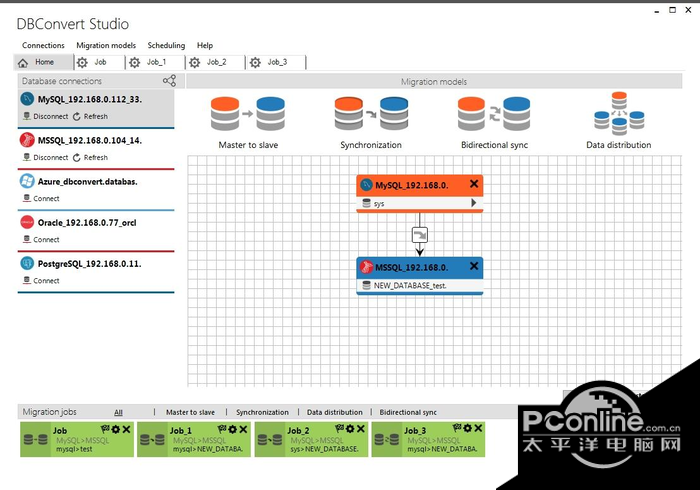
Task: Open Job_3 settings gear
Action: click(x=467, y=428)
